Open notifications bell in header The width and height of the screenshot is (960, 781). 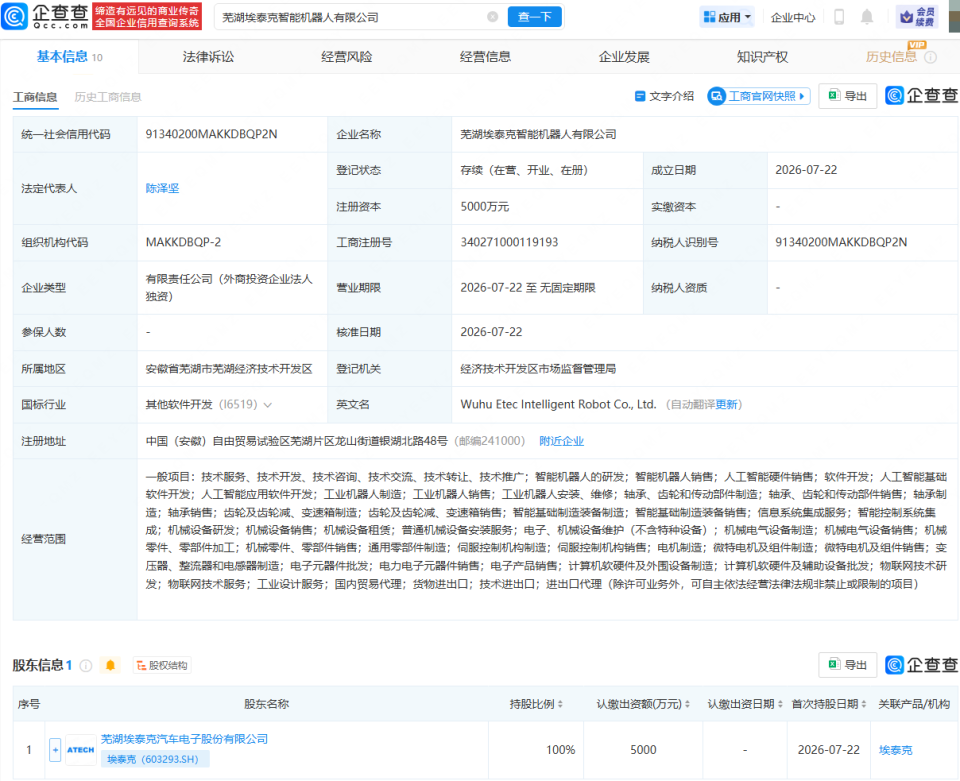coord(867,17)
